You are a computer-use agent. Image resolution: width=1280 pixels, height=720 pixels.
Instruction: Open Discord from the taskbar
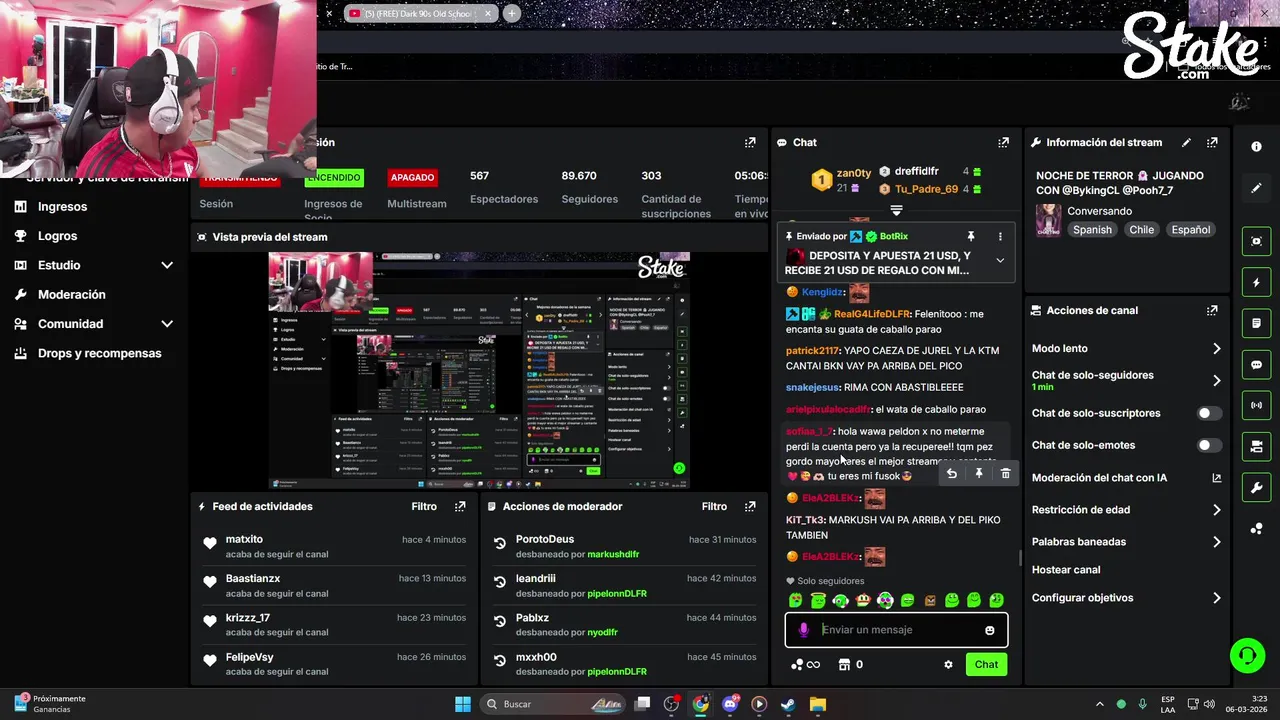point(730,704)
